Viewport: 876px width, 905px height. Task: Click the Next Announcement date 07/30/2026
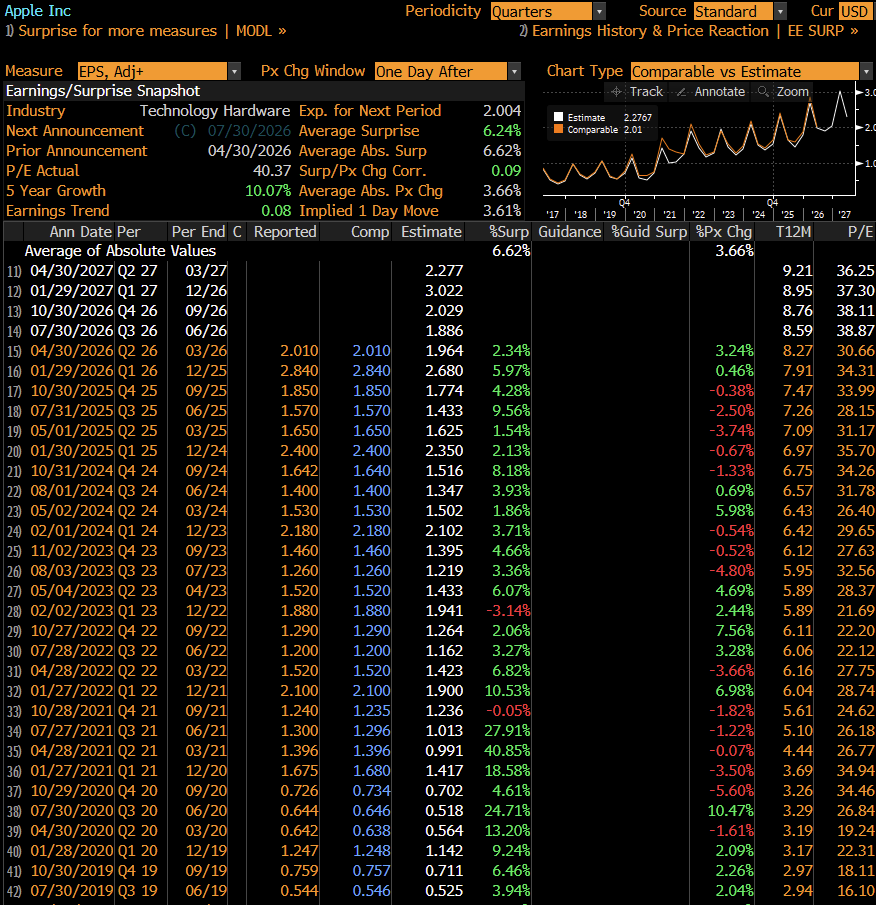249,131
